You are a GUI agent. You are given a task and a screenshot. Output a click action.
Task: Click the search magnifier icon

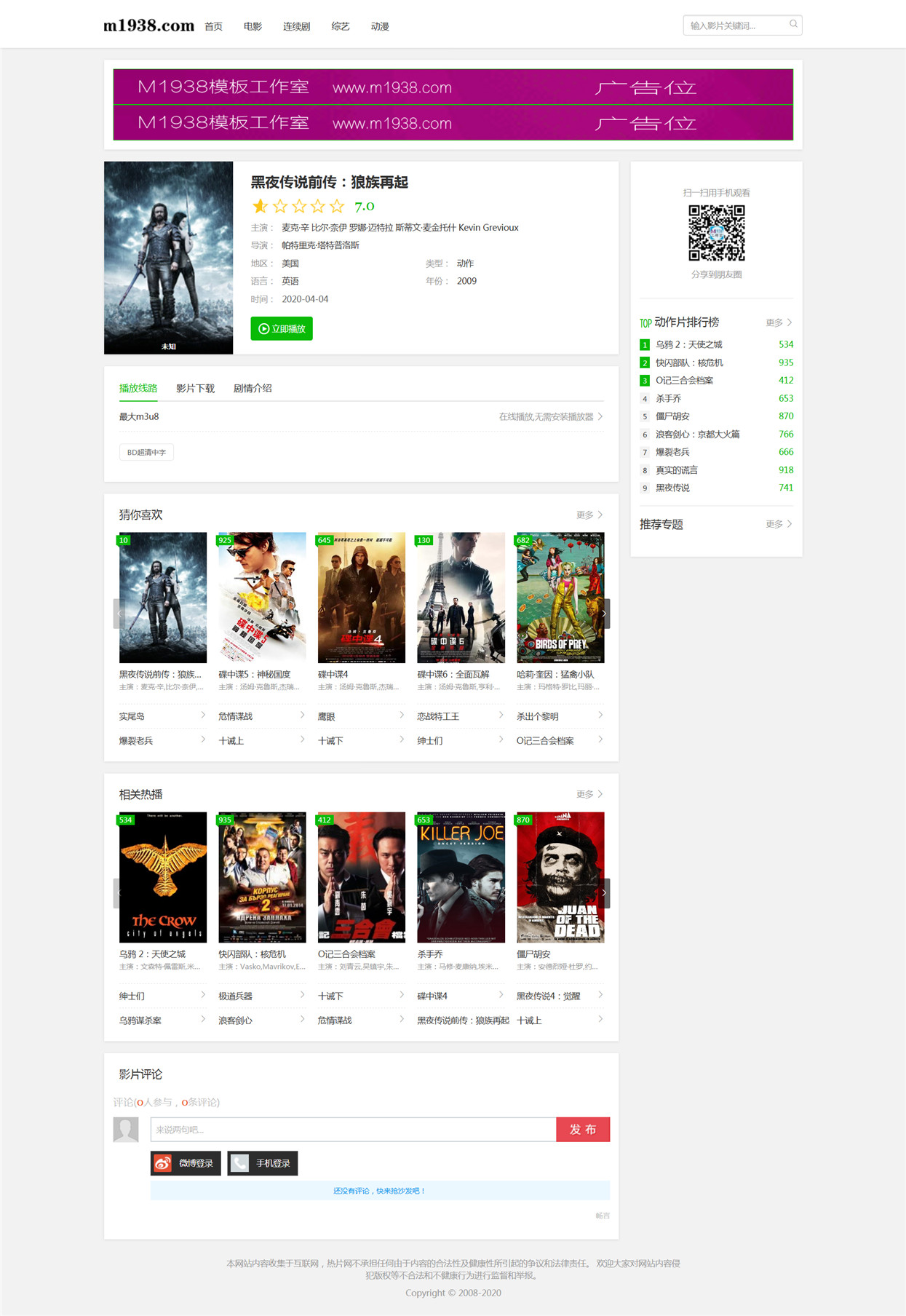[x=793, y=25]
